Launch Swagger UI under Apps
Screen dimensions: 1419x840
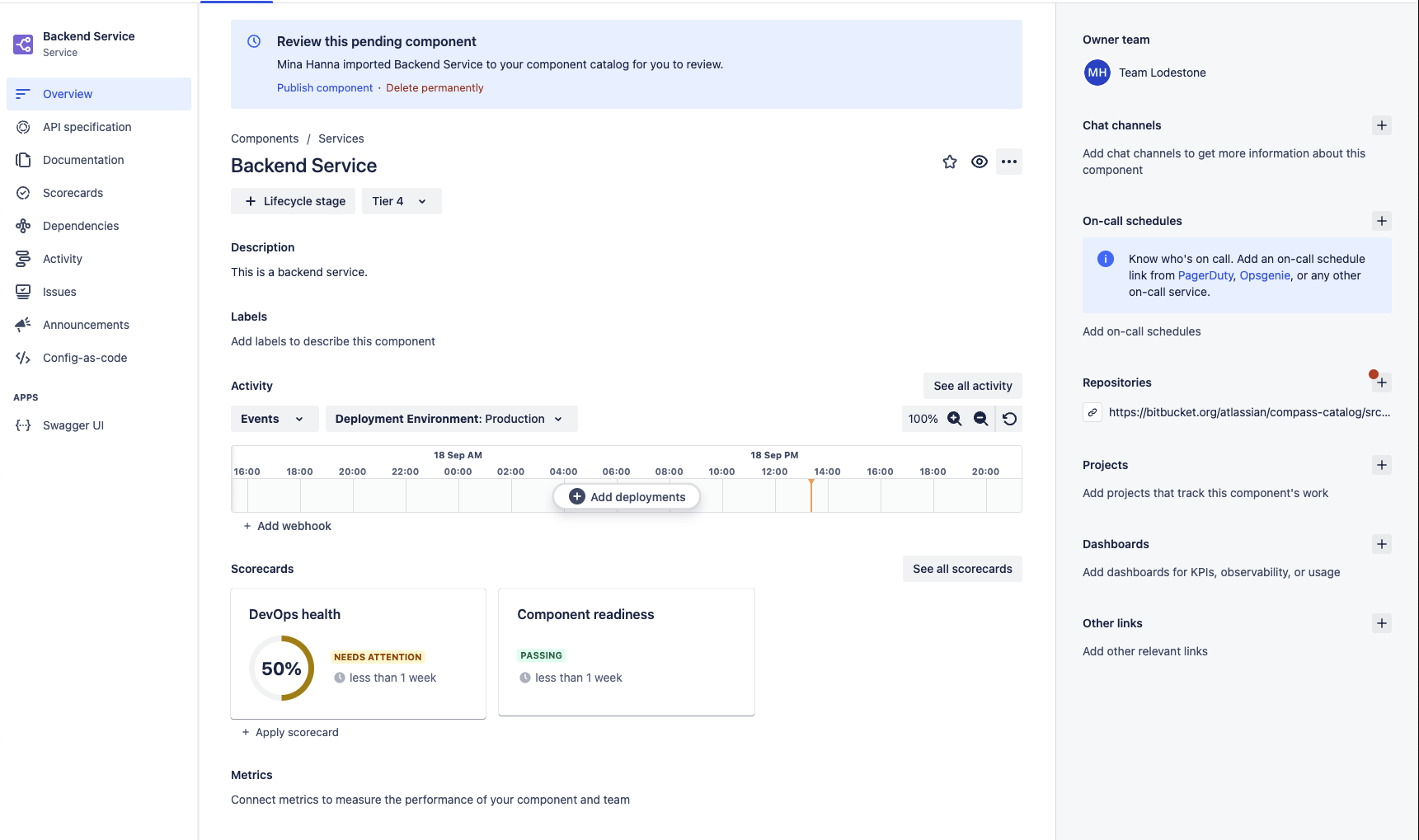[x=73, y=425]
